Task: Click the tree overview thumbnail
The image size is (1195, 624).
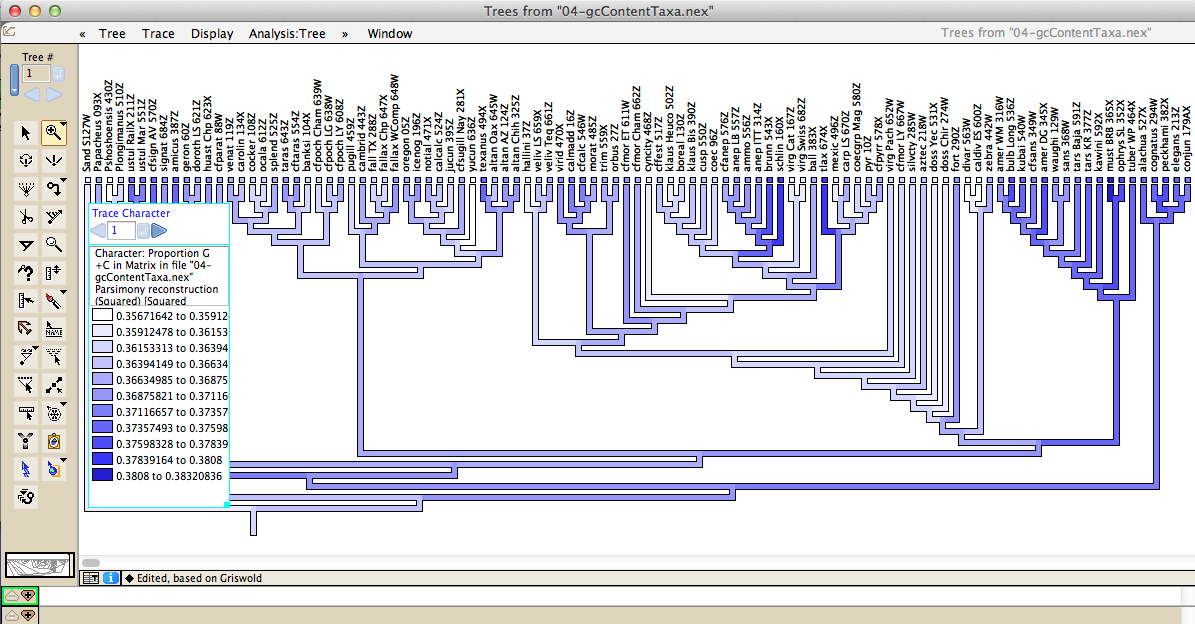Action: (x=40, y=565)
